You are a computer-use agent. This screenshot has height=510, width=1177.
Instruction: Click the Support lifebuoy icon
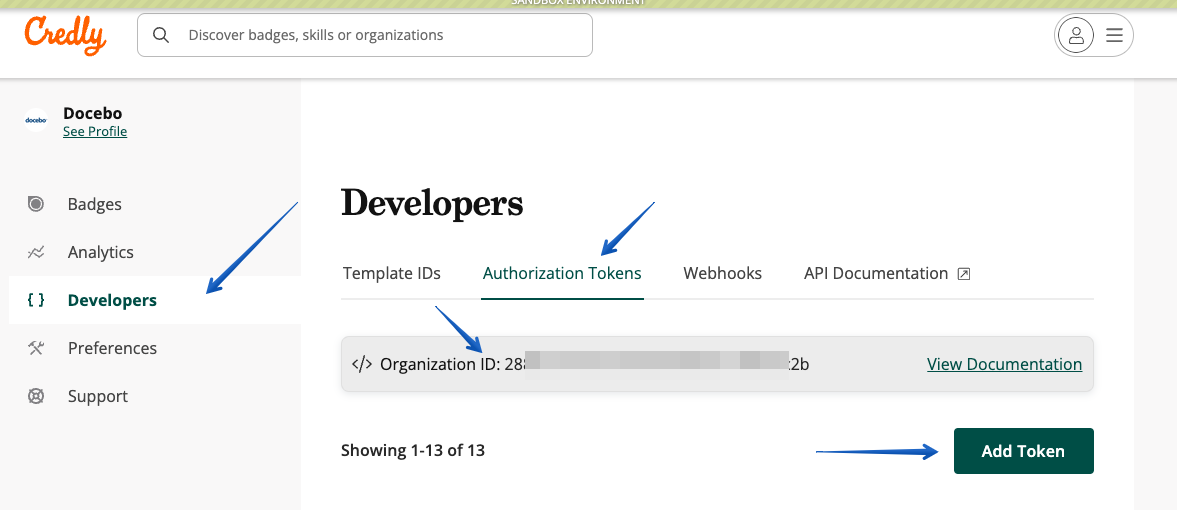coord(36,396)
